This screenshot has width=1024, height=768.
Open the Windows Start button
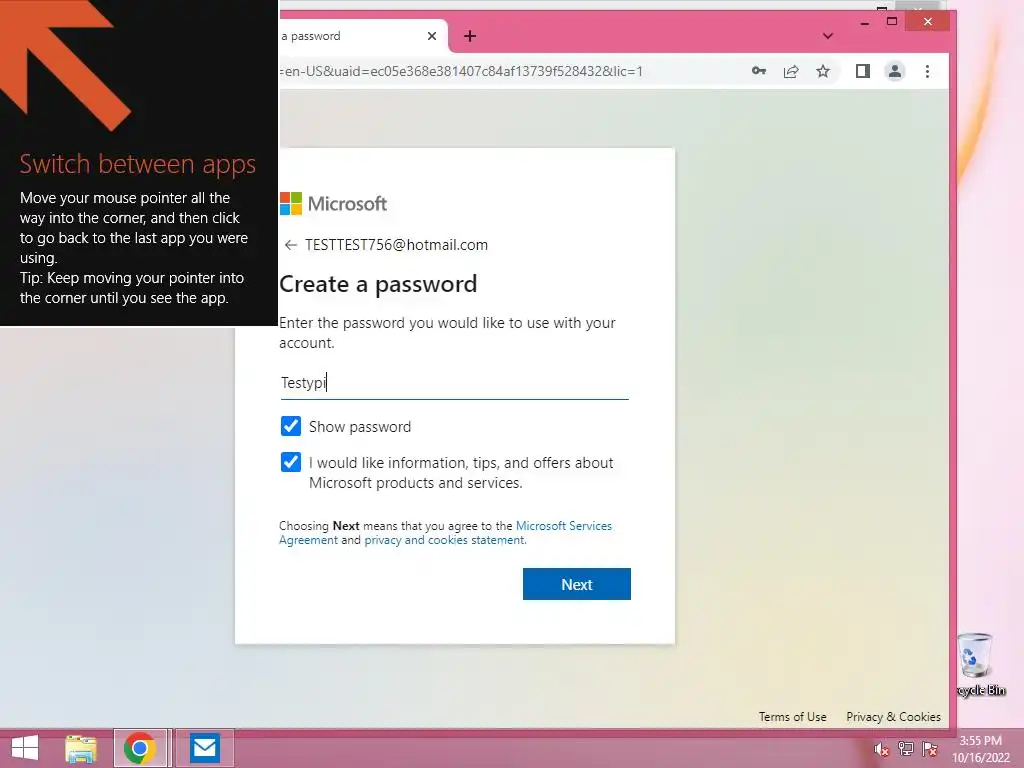click(x=25, y=748)
